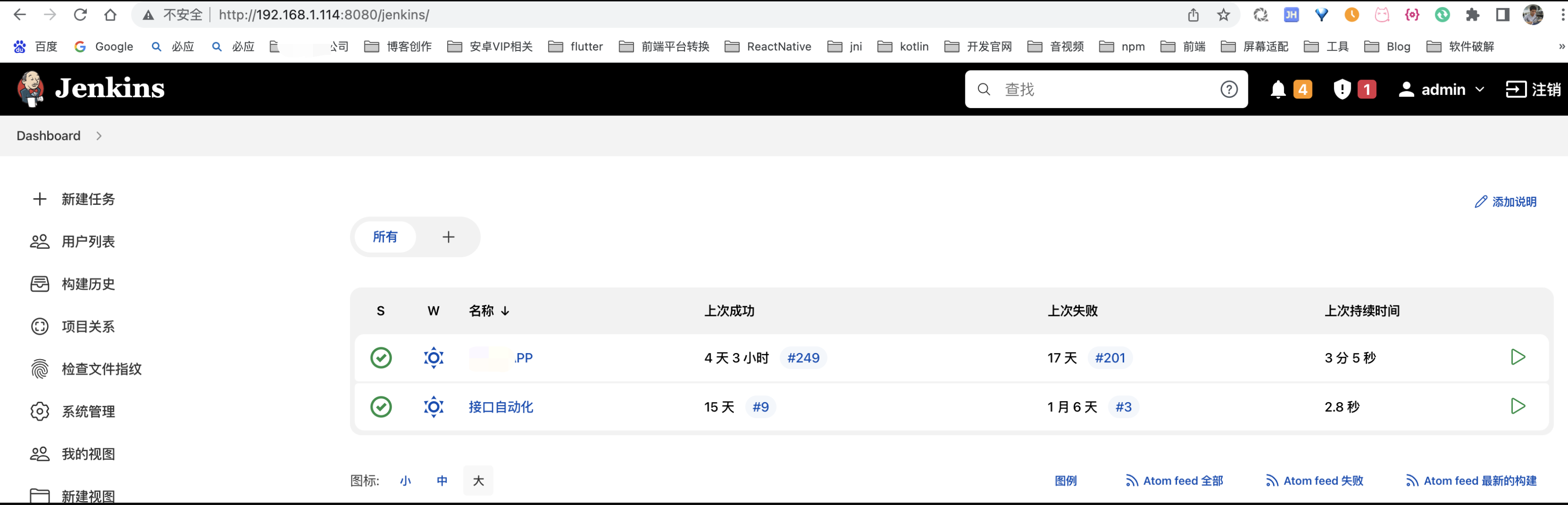Viewport: 1568px width, 505px height.
Task: Expand the admin user dropdown menu
Action: point(1480,90)
